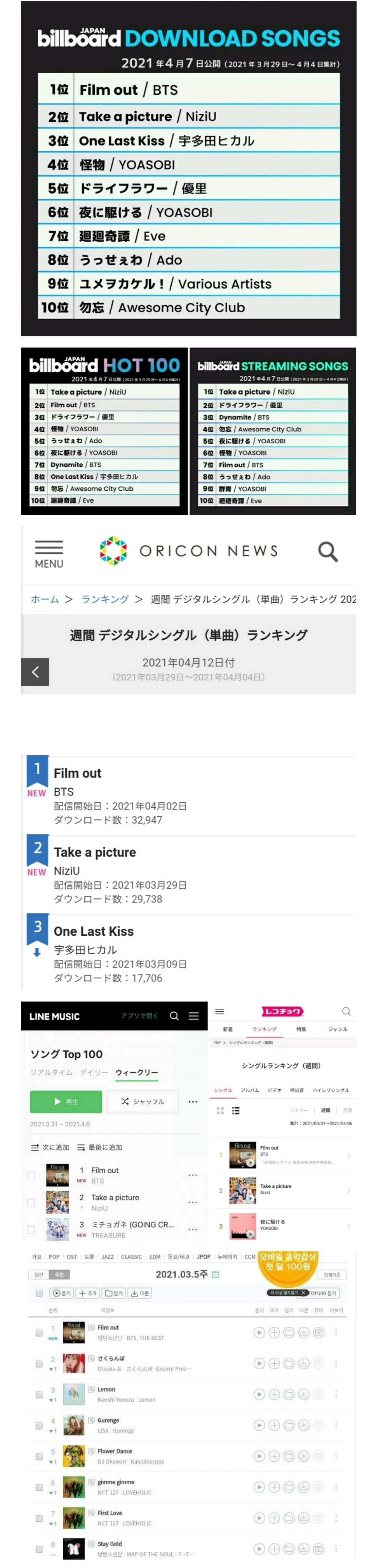The height and width of the screenshot is (1568, 376).
Task: Click the Recochoku search icon
Action: click(346, 1012)
